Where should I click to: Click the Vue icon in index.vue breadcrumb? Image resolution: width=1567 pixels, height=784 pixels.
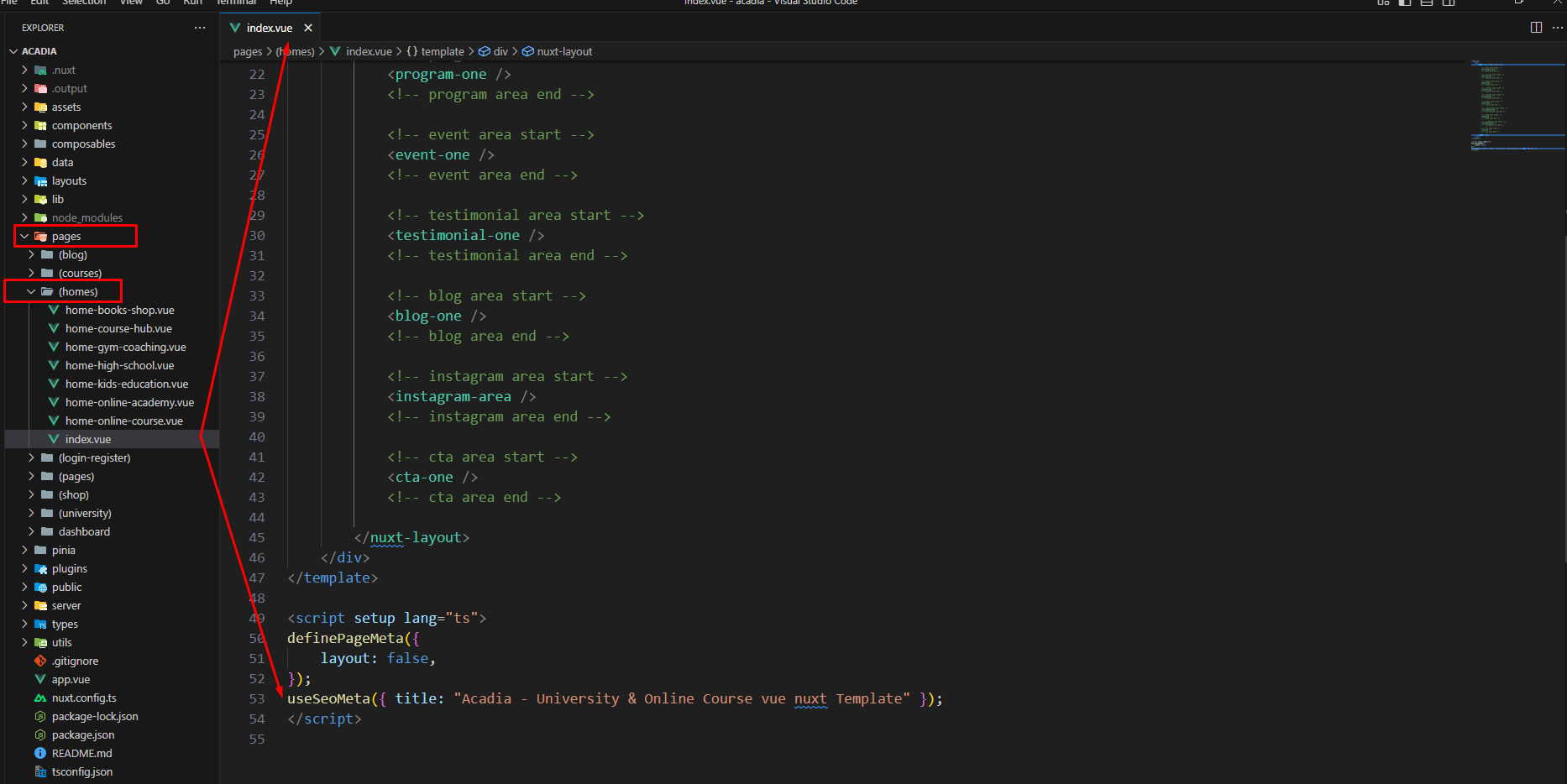click(335, 51)
